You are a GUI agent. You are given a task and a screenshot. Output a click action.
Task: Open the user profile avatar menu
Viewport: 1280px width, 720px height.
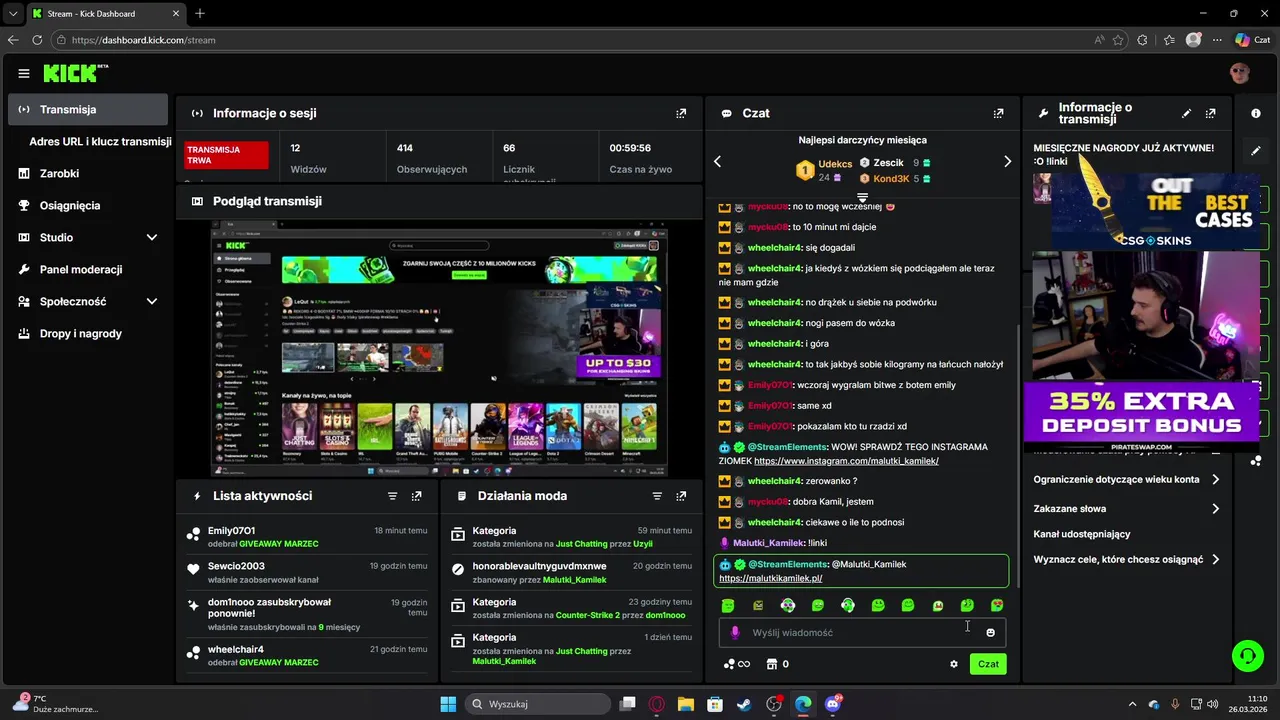click(x=1240, y=73)
